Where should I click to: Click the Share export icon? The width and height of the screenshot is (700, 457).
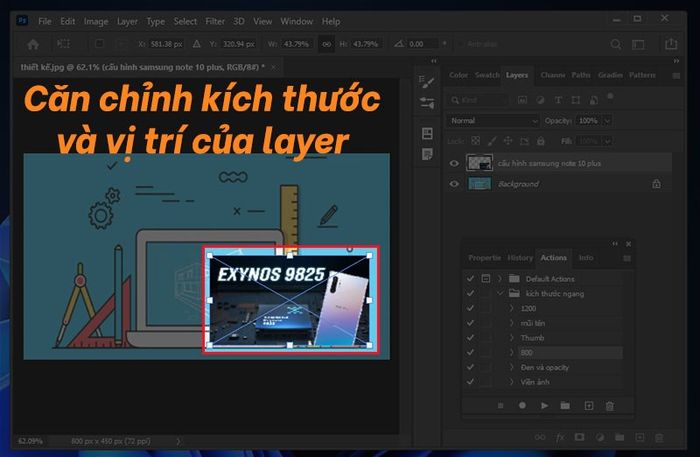(671, 44)
